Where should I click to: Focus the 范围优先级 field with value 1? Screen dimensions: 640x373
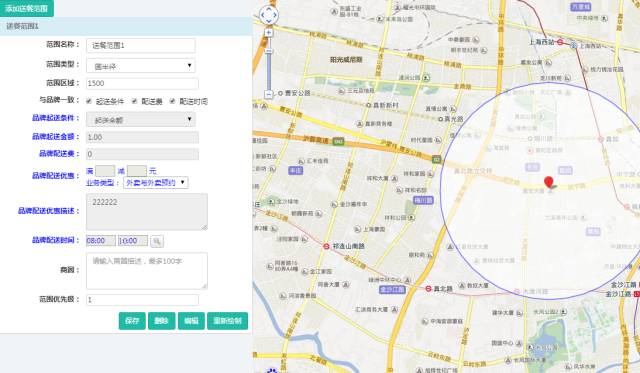tap(142, 300)
